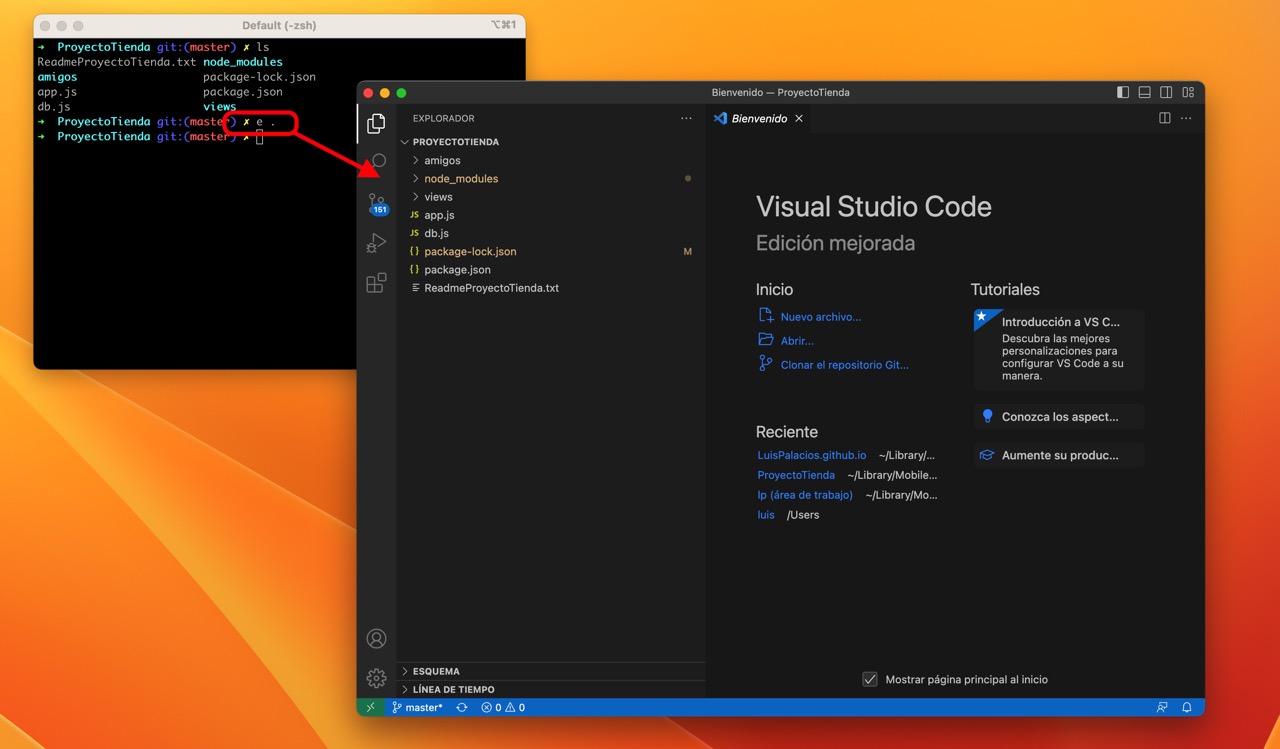
Task: Open recent LuisPalacios.github.io
Action: click(x=812, y=455)
